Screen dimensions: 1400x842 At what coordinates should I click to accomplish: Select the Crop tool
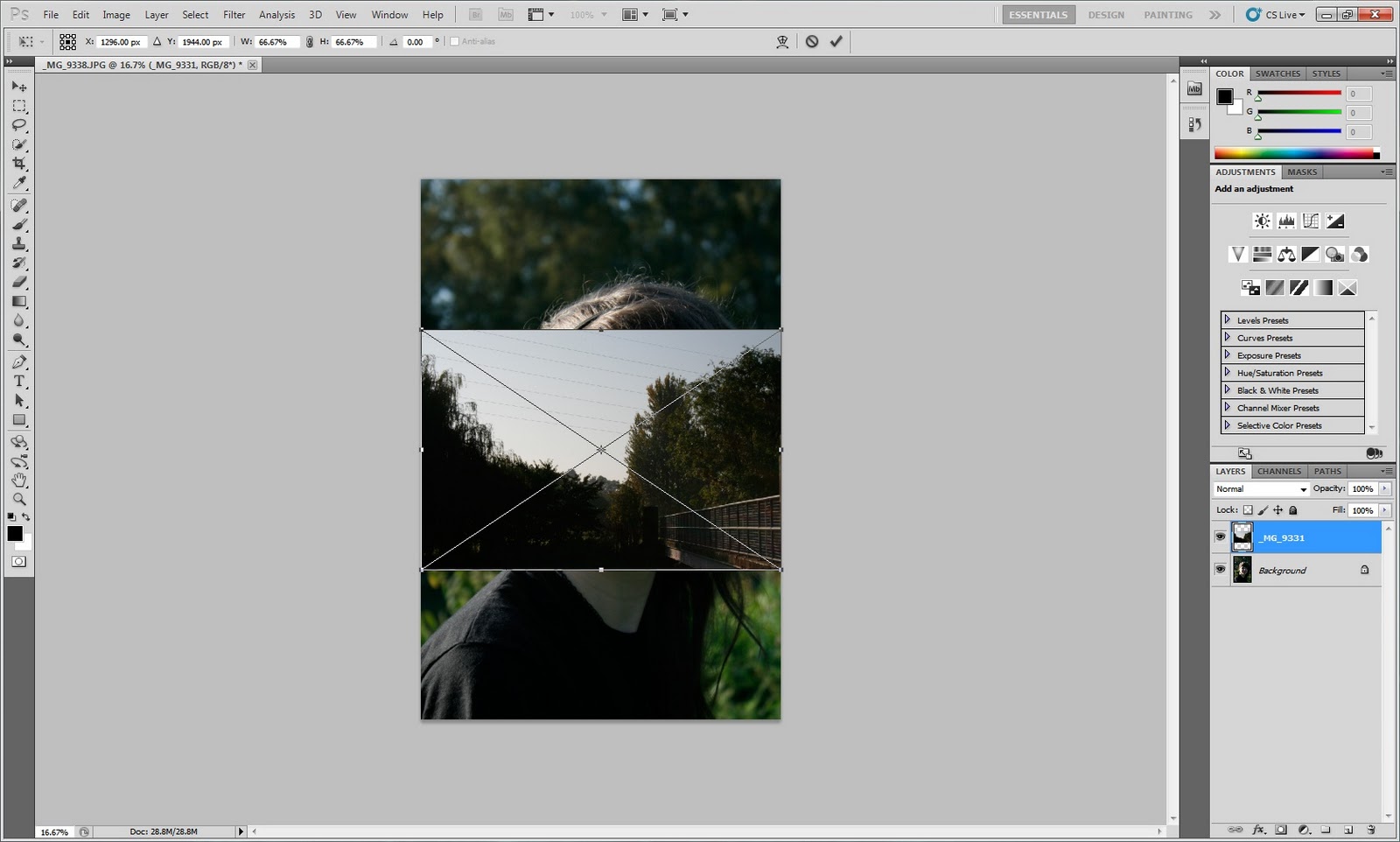(18, 164)
